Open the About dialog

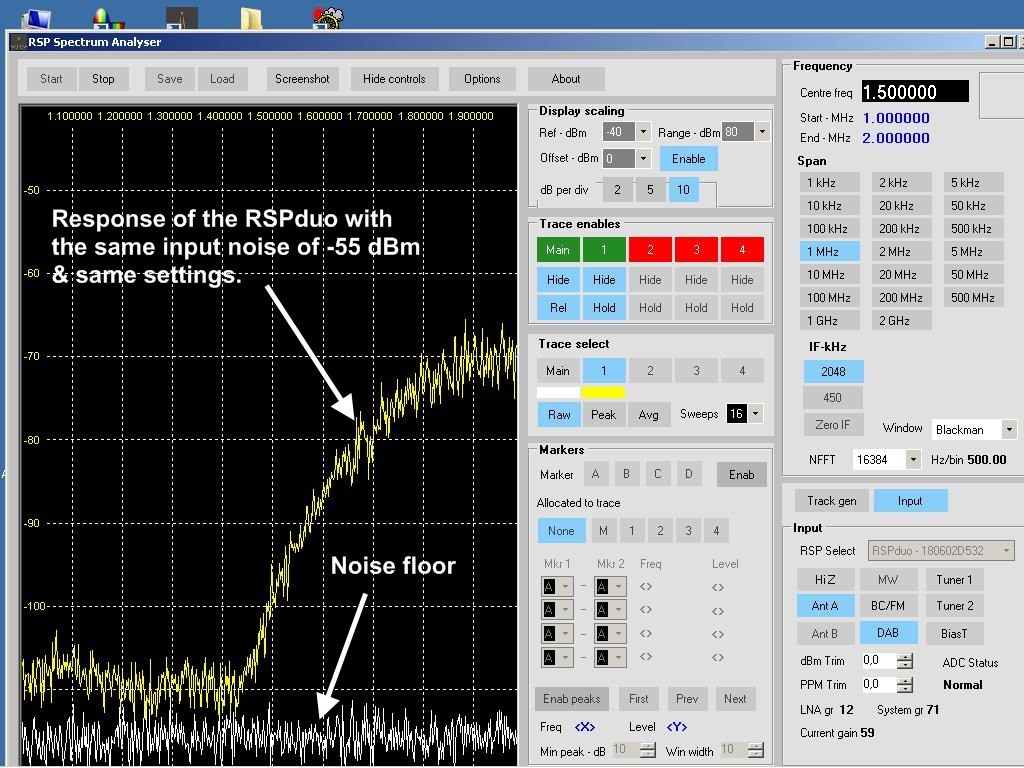pyautogui.click(x=566, y=79)
